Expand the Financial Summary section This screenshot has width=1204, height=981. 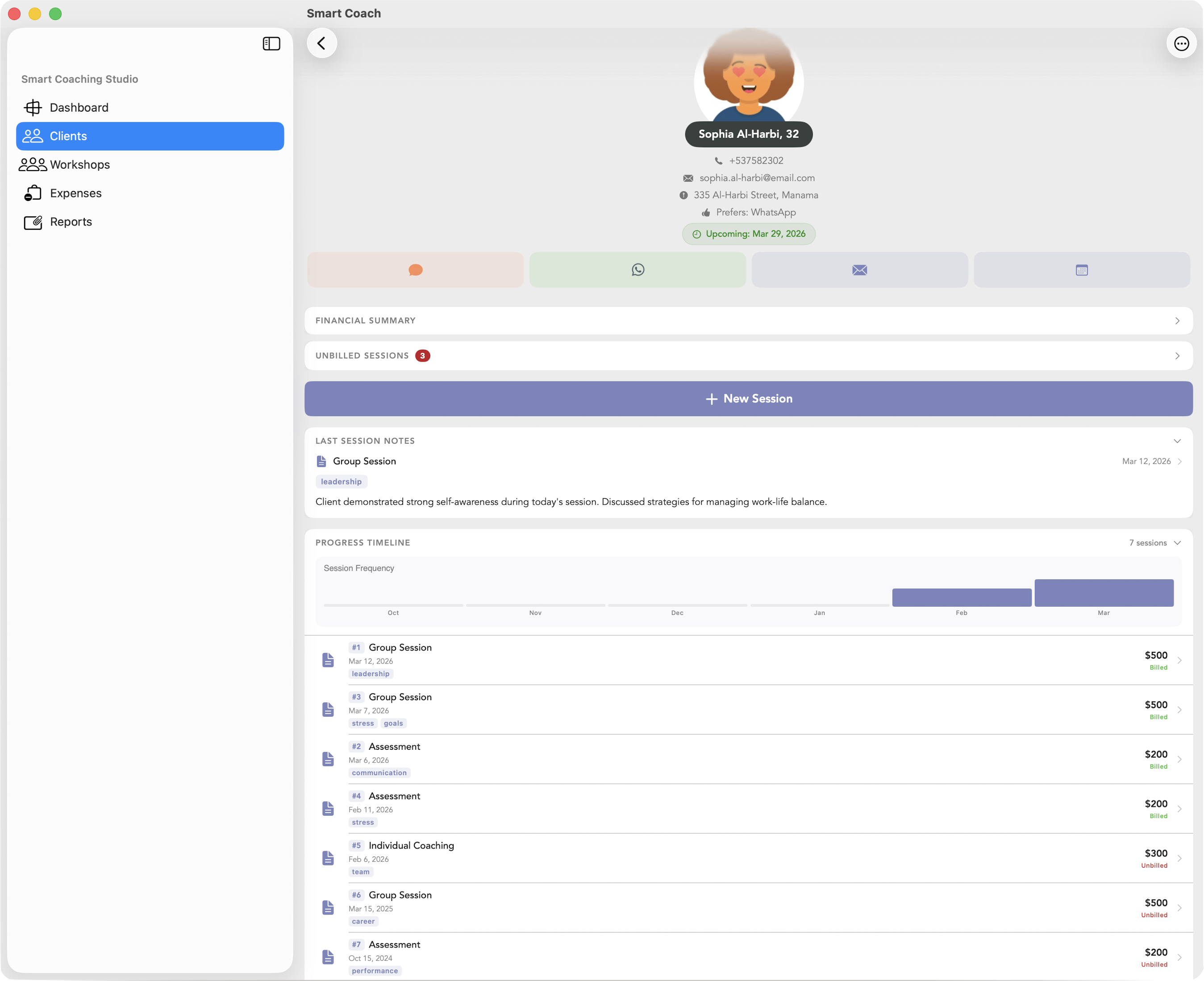[748, 321]
